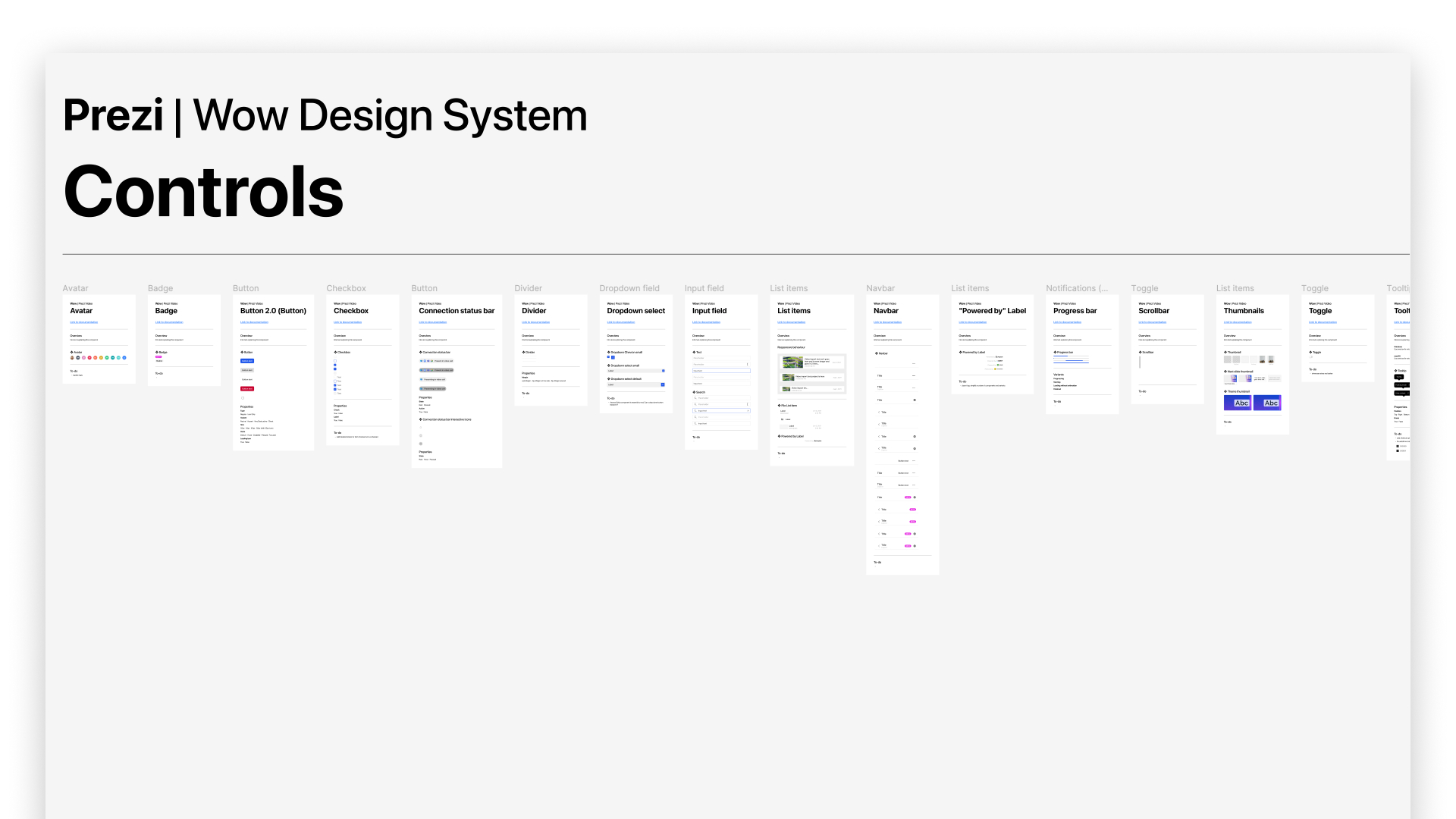Click the blue dropdown chevron small icon
This screenshot has width=1456, height=819.
pos(608,357)
